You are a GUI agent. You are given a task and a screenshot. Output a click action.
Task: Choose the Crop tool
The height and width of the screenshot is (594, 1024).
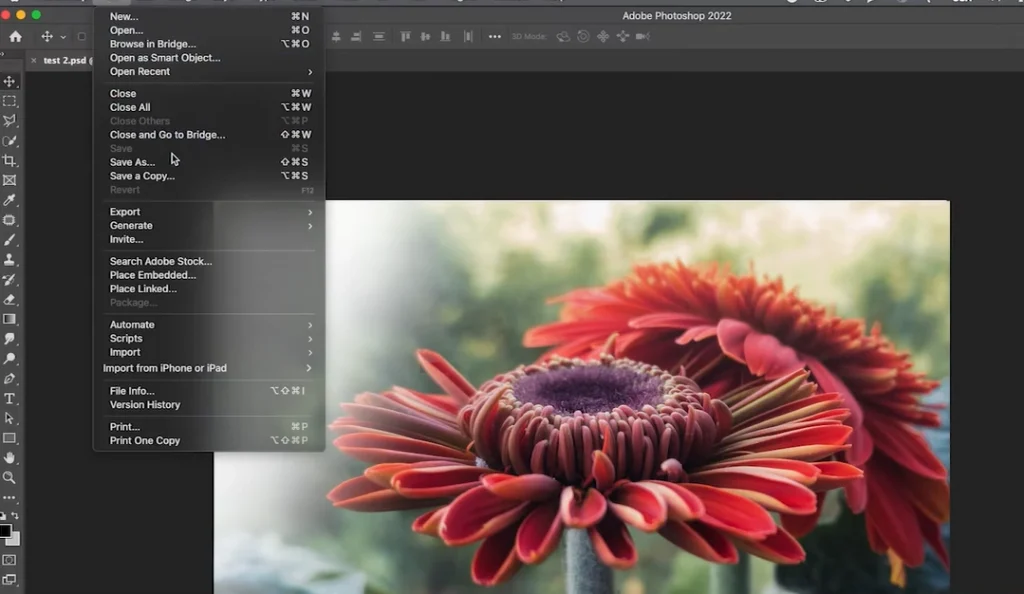click(x=10, y=160)
